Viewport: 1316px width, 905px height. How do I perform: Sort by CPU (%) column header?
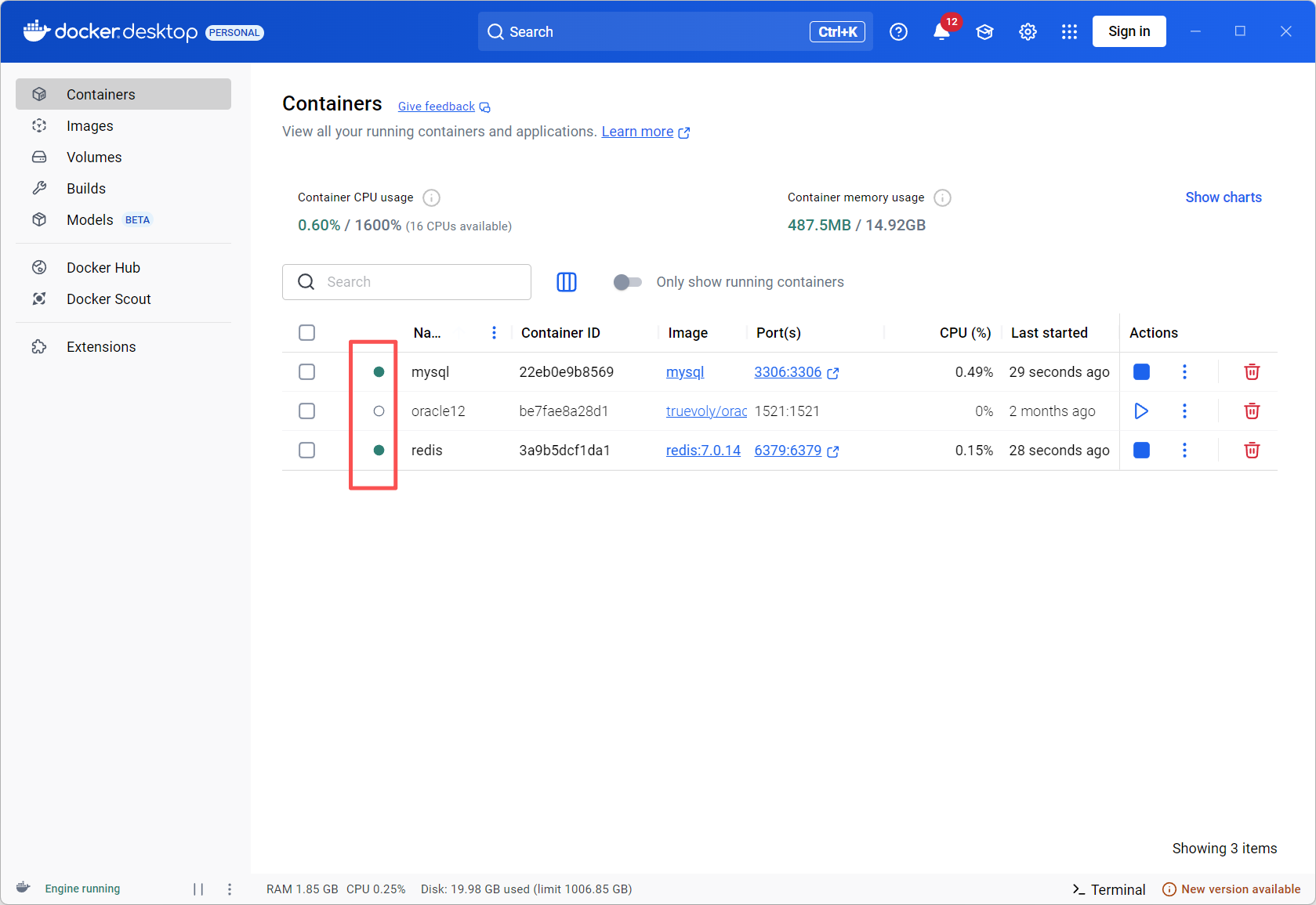[965, 333]
